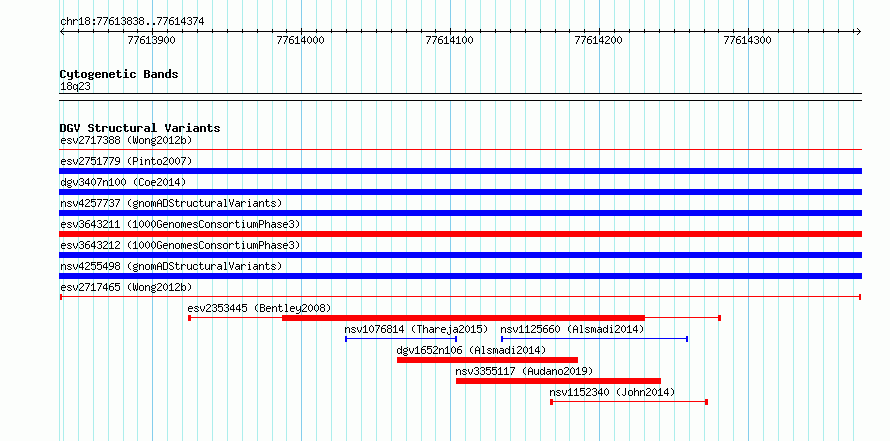This screenshot has height=441, width=890.
Task: Open variant dgv1652n106 (Alsmadi2014) label
Action: tap(471, 351)
